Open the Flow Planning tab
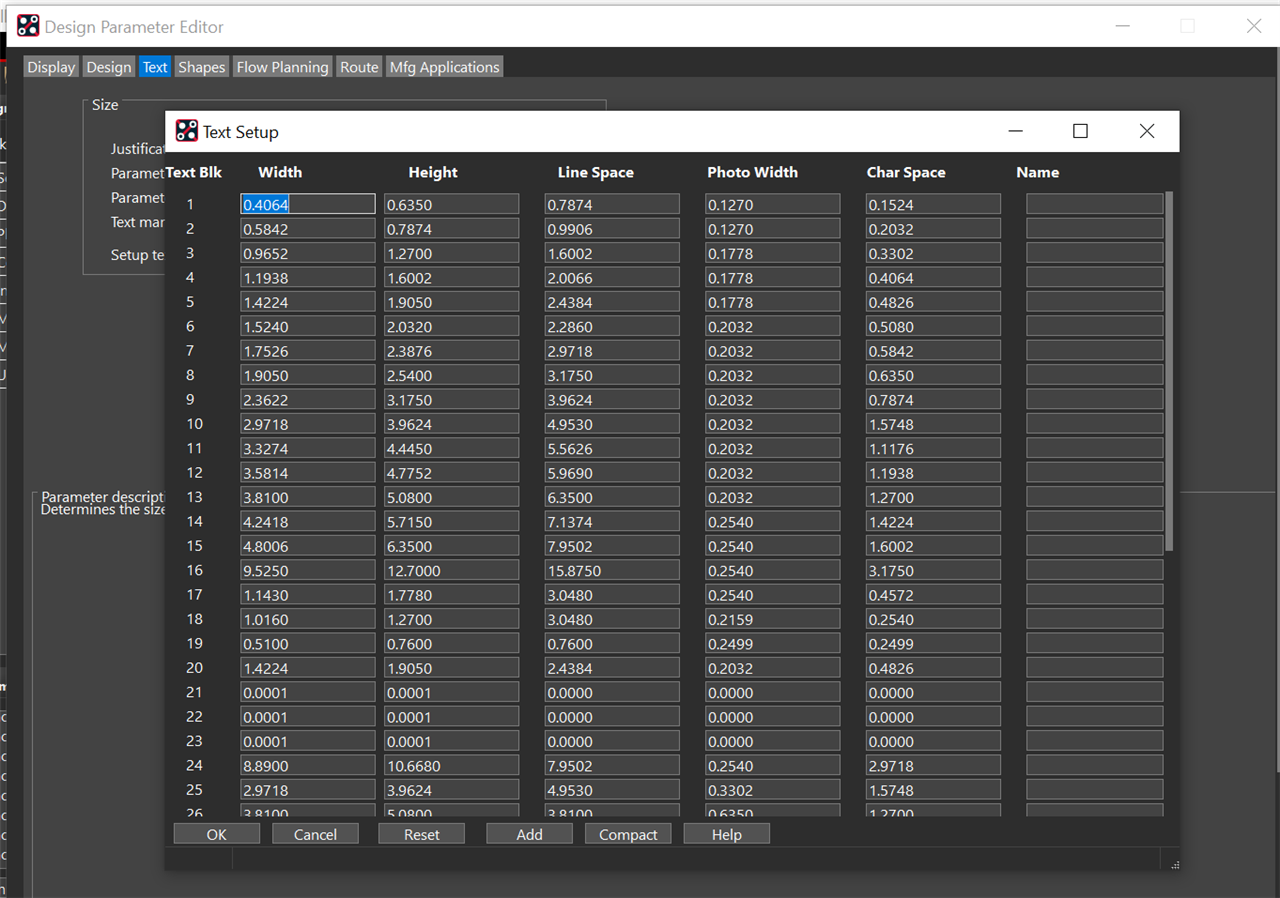This screenshot has width=1280, height=898. [282, 67]
